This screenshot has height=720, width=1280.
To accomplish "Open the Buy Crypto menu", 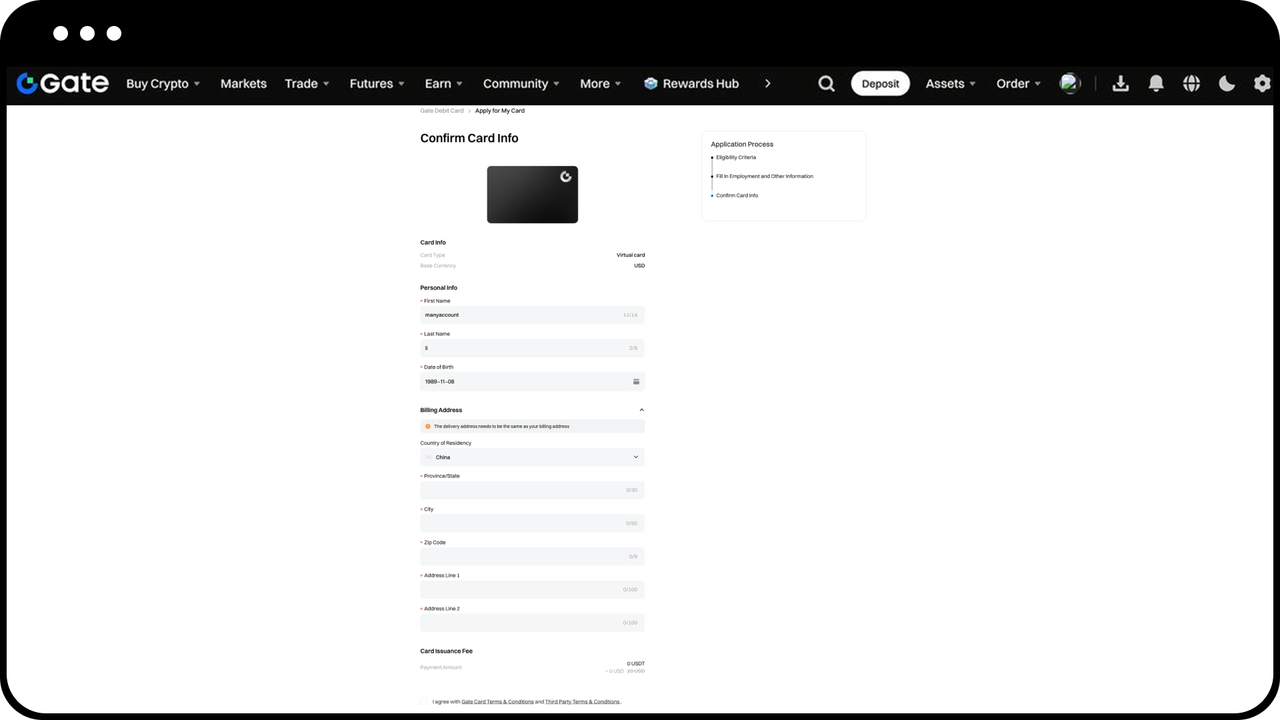I will click(x=163, y=84).
